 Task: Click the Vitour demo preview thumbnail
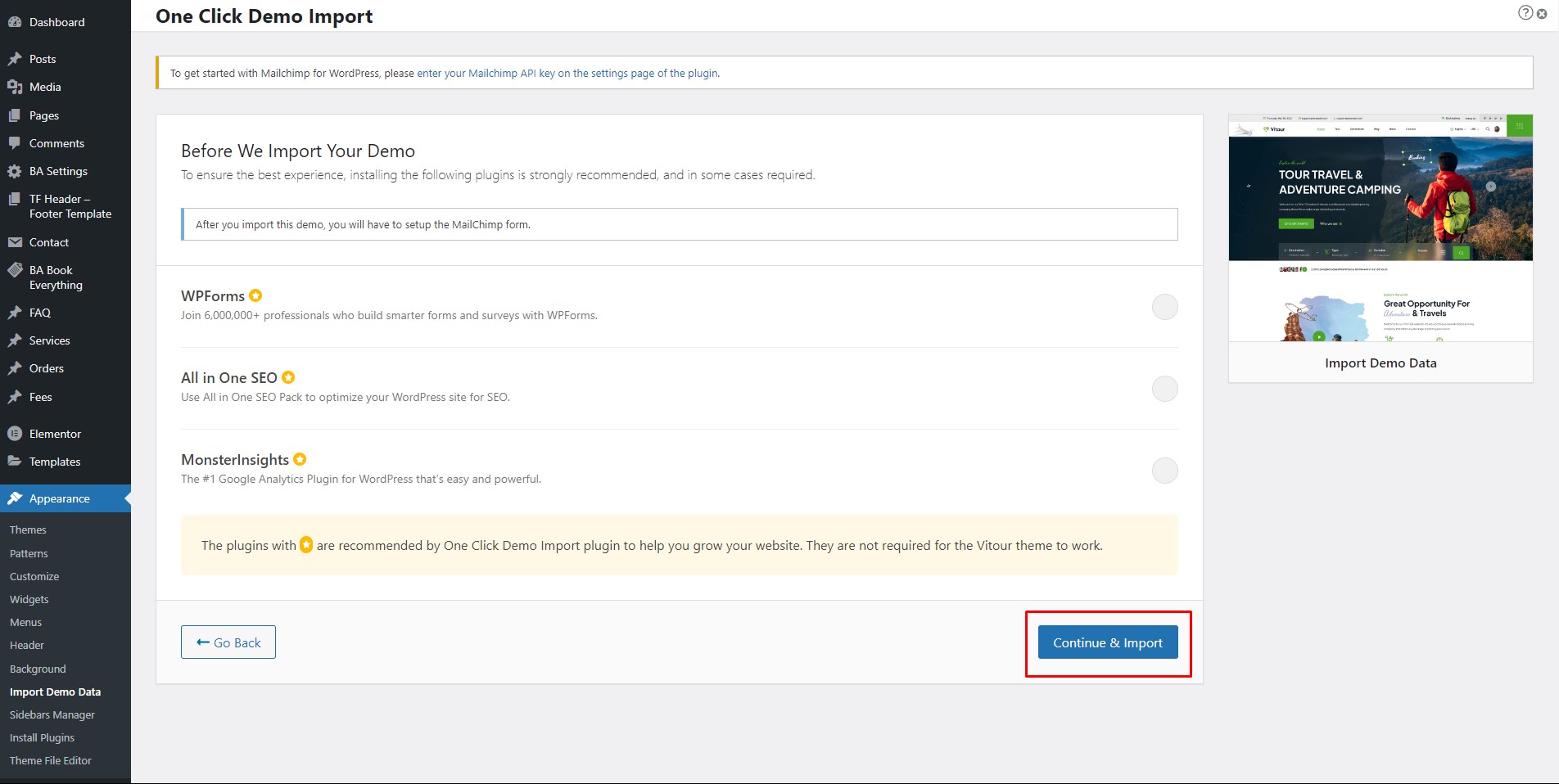coord(1381,228)
